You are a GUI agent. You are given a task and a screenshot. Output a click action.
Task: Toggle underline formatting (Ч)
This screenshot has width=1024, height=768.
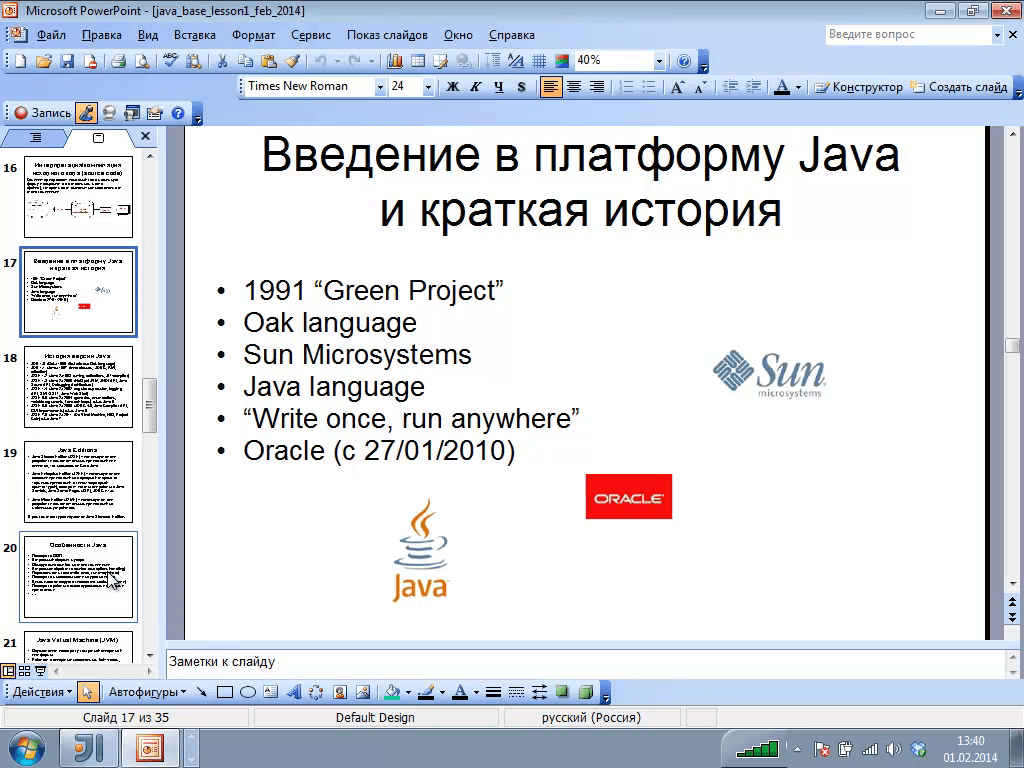point(498,87)
